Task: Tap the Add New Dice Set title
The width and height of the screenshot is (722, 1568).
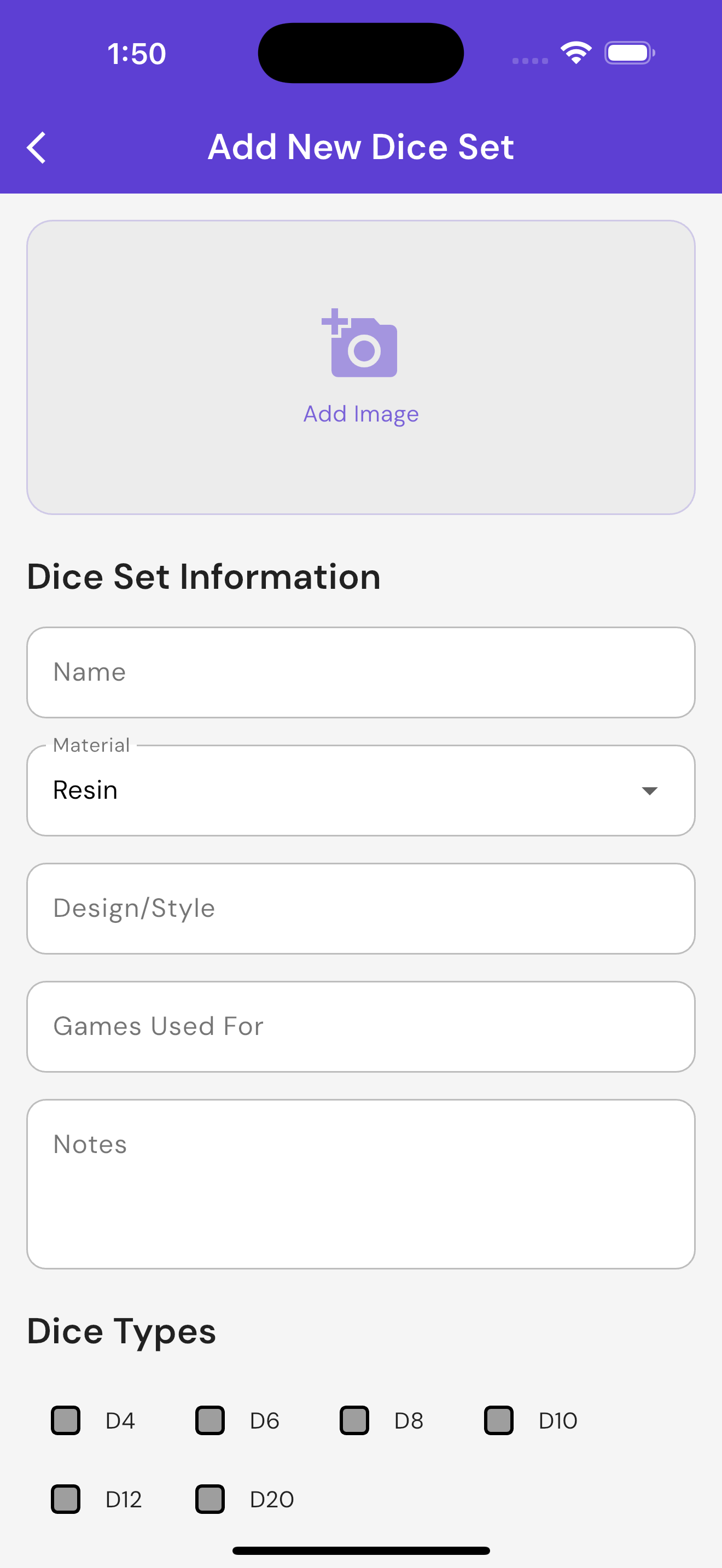Action: point(361,147)
